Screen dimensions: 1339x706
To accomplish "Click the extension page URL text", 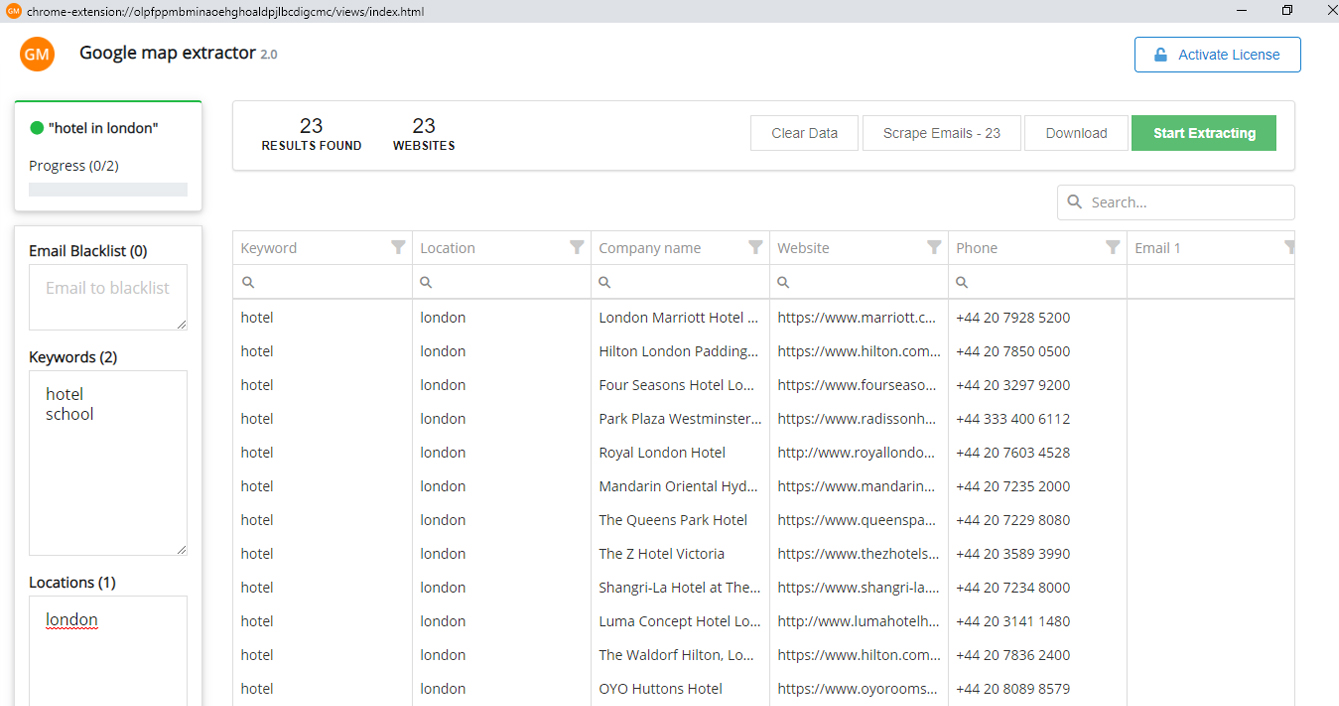I will [x=226, y=11].
